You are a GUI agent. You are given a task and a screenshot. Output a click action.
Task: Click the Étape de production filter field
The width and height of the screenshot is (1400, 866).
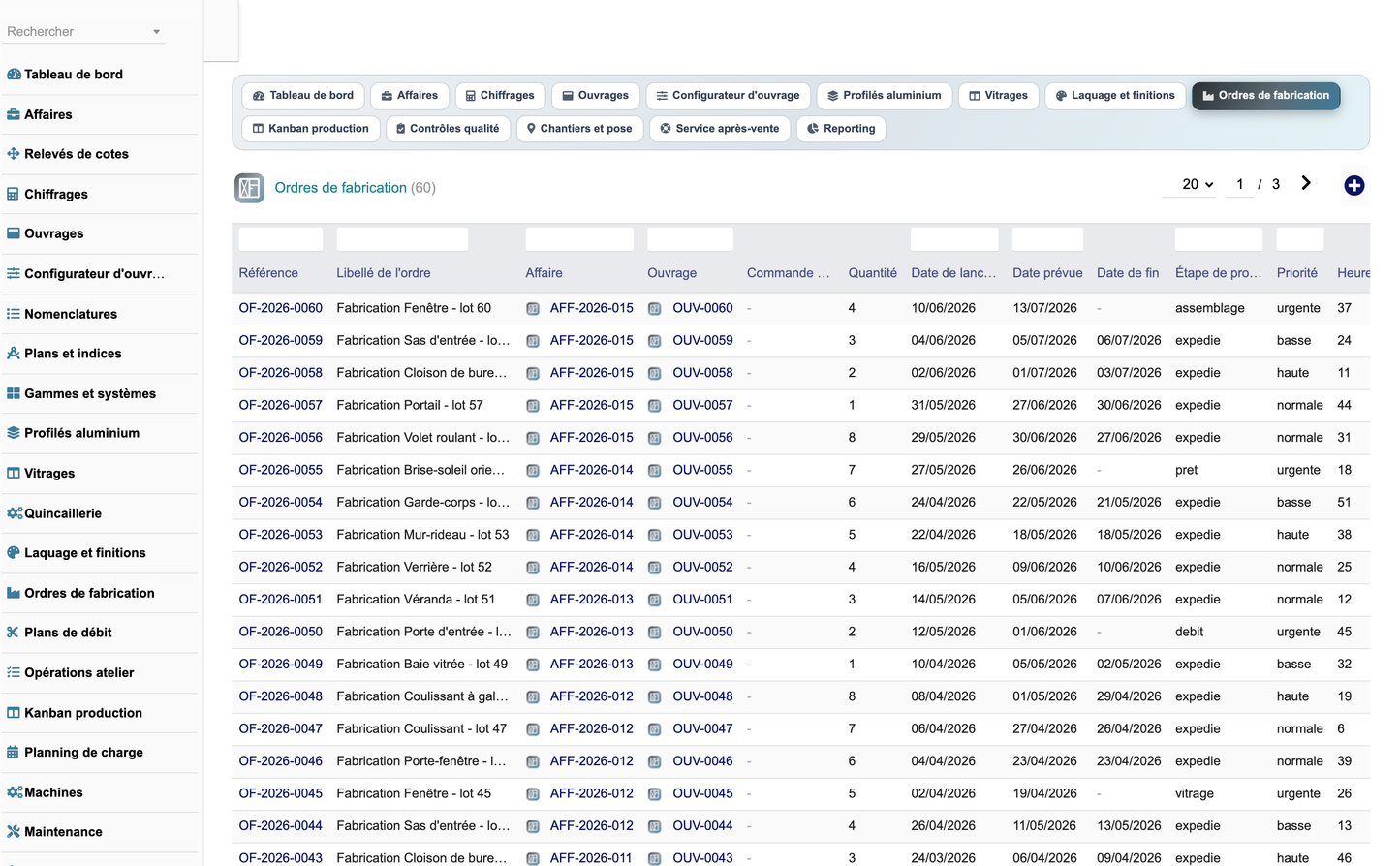(x=1219, y=239)
